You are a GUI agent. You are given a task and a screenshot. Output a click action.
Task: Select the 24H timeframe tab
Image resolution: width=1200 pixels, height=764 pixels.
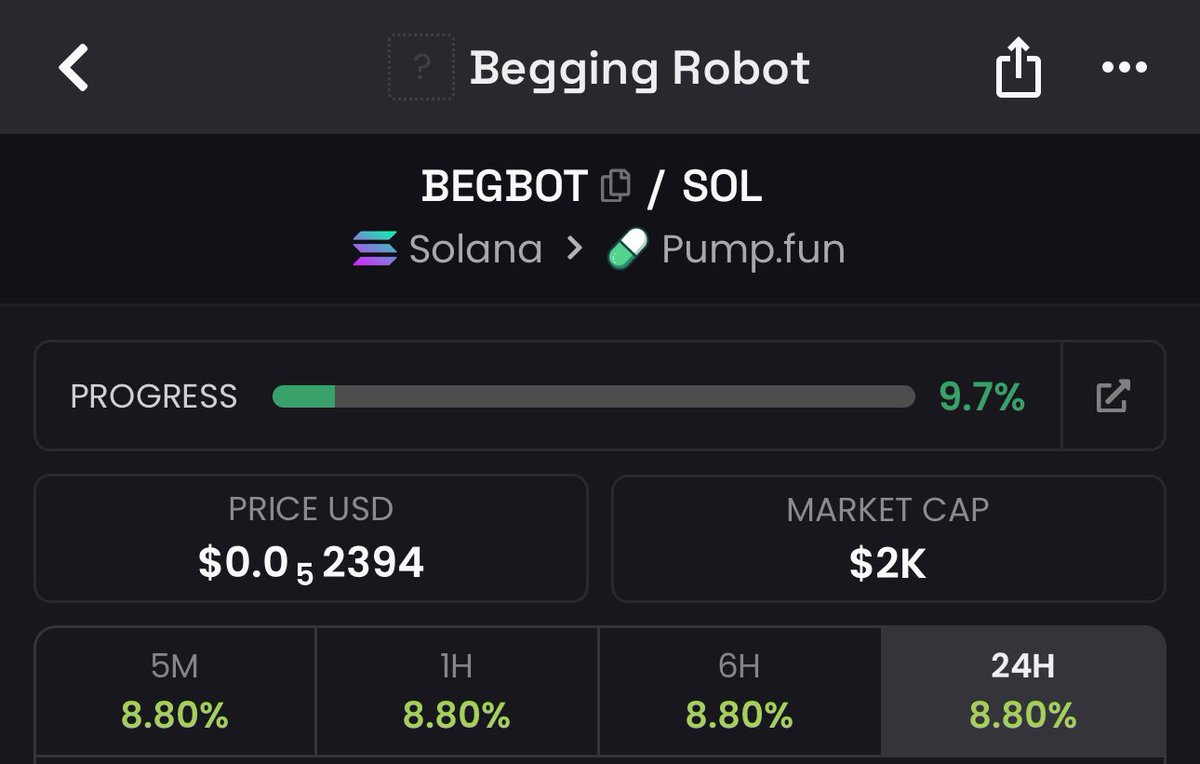click(1023, 691)
